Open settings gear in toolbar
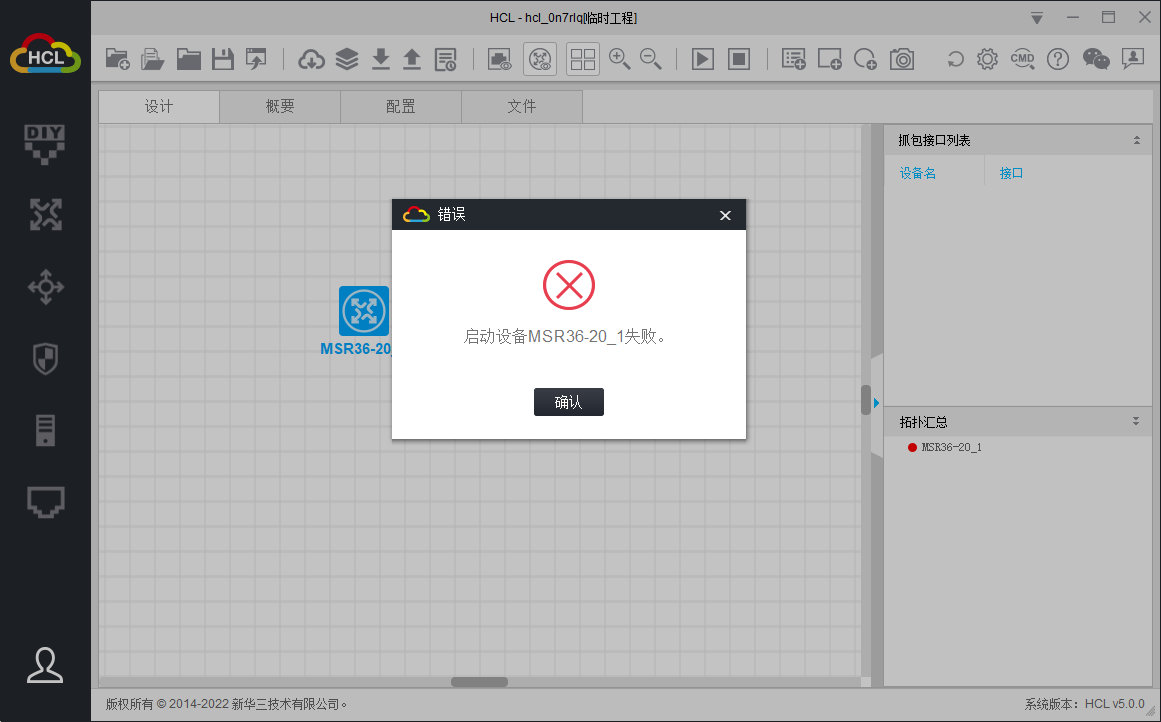This screenshot has height=722, width=1161. (x=987, y=59)
